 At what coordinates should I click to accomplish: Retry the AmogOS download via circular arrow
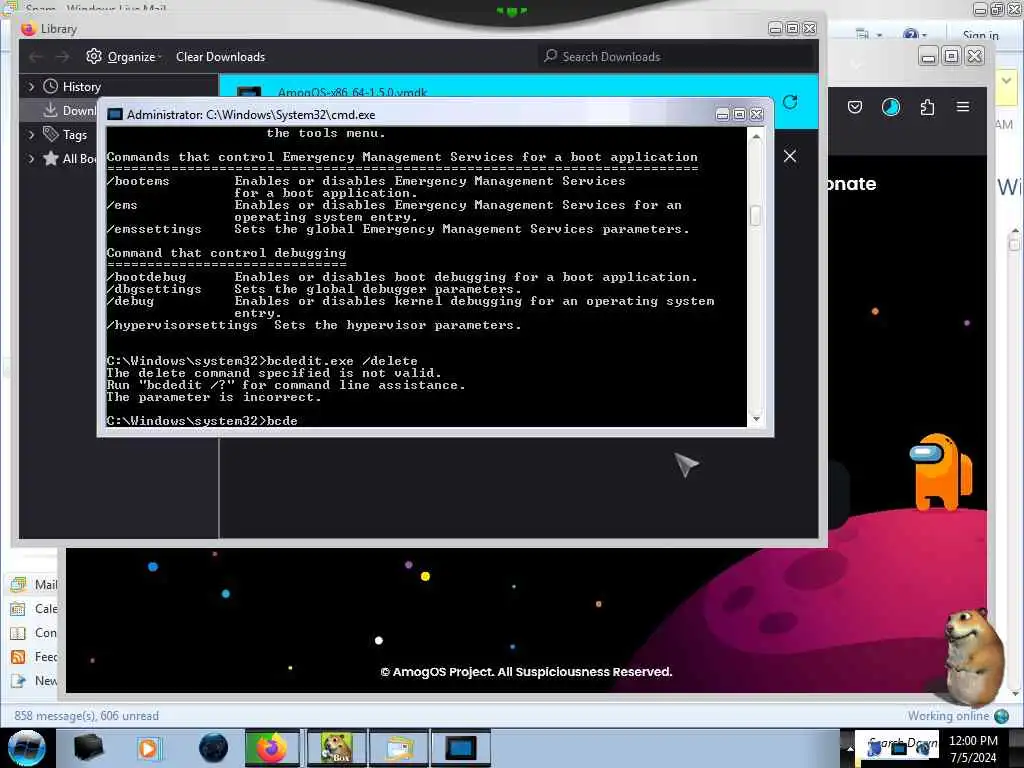click(790, 103)
